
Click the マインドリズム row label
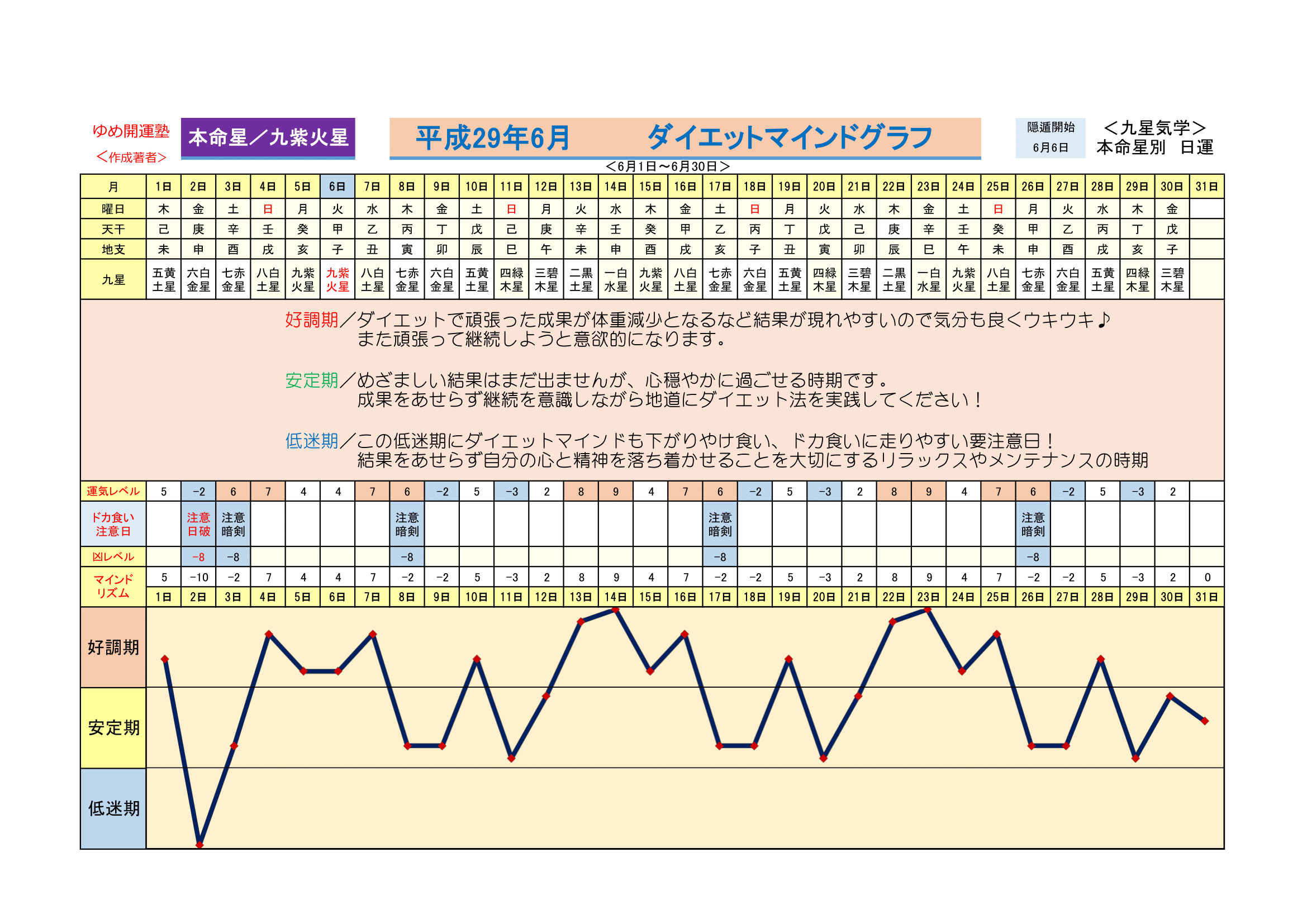click(x=113, y=586)
